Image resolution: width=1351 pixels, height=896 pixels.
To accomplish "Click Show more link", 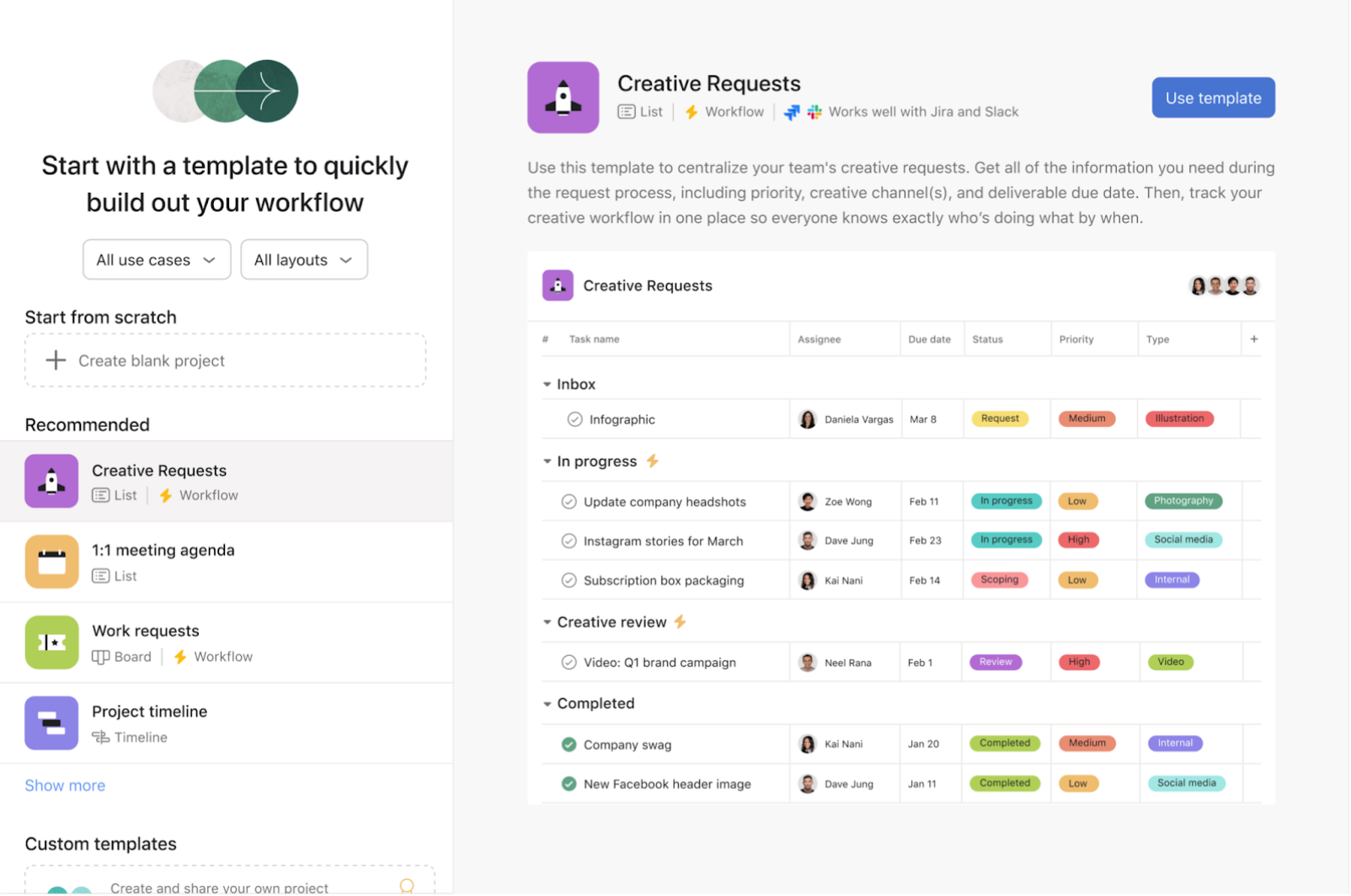I will click(65, 787).
